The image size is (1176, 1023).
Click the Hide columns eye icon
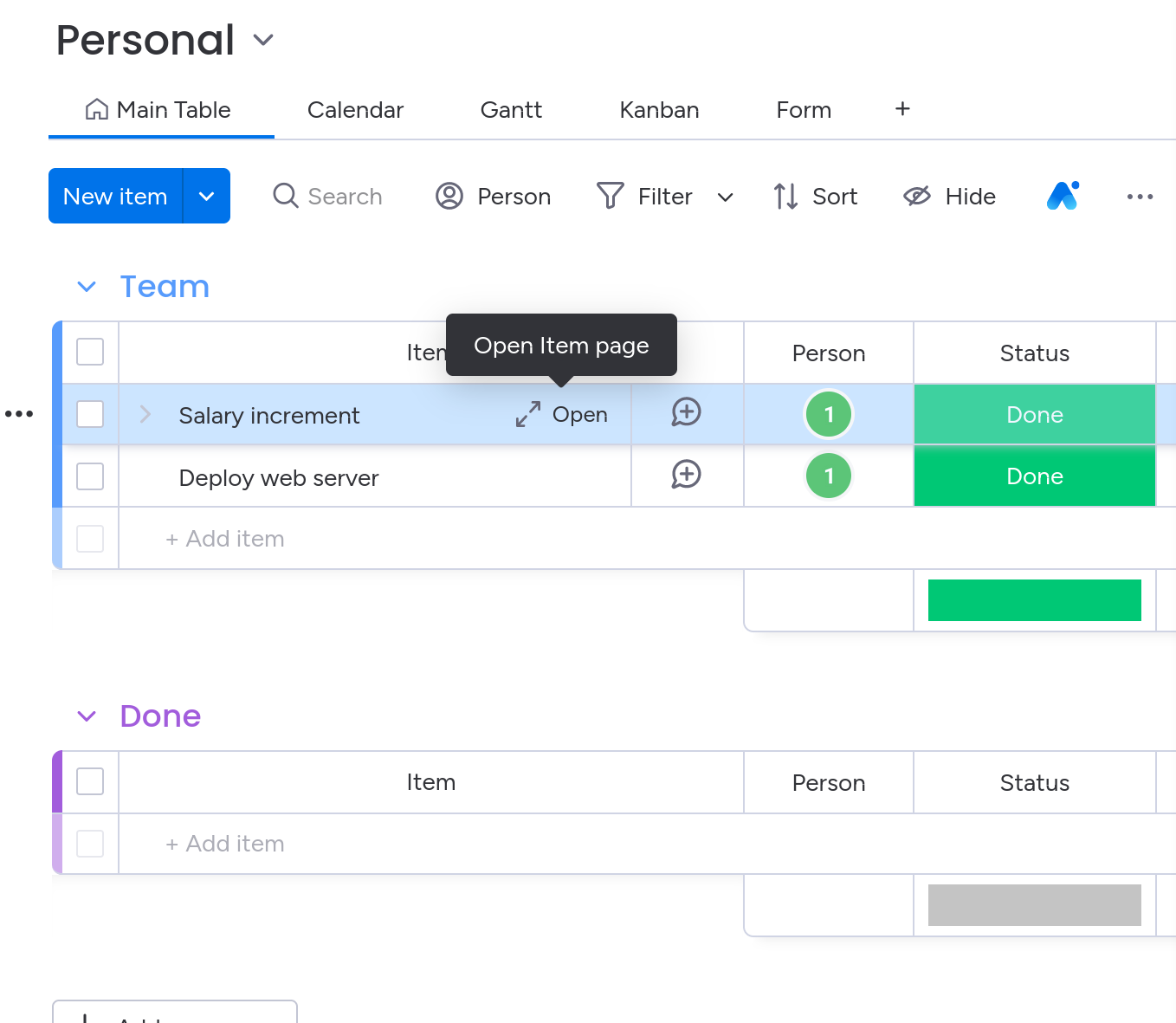[x=917, y=197]
